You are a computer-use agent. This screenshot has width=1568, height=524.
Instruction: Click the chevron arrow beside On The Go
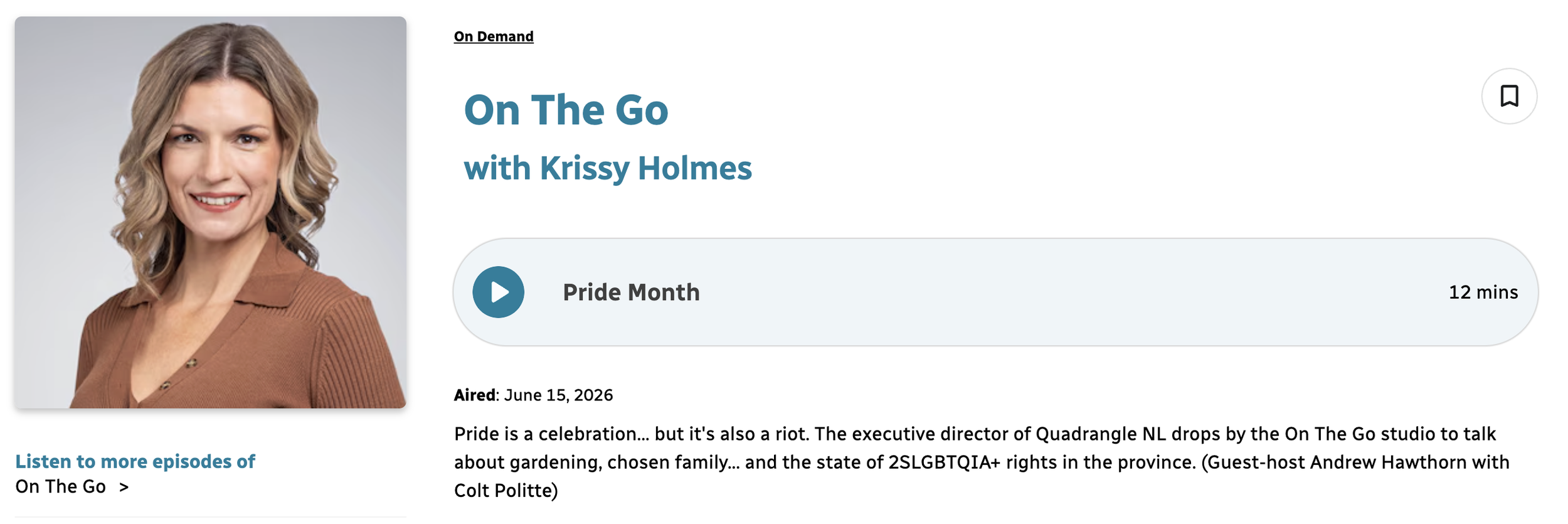[x=124, y=487]
